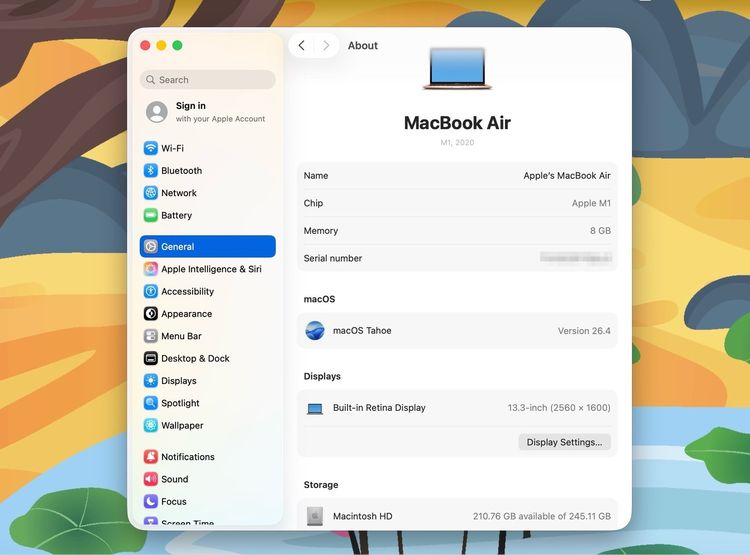Select the Desktop & Dock icon
Screen dimensions: 750x555
point(151,358)
